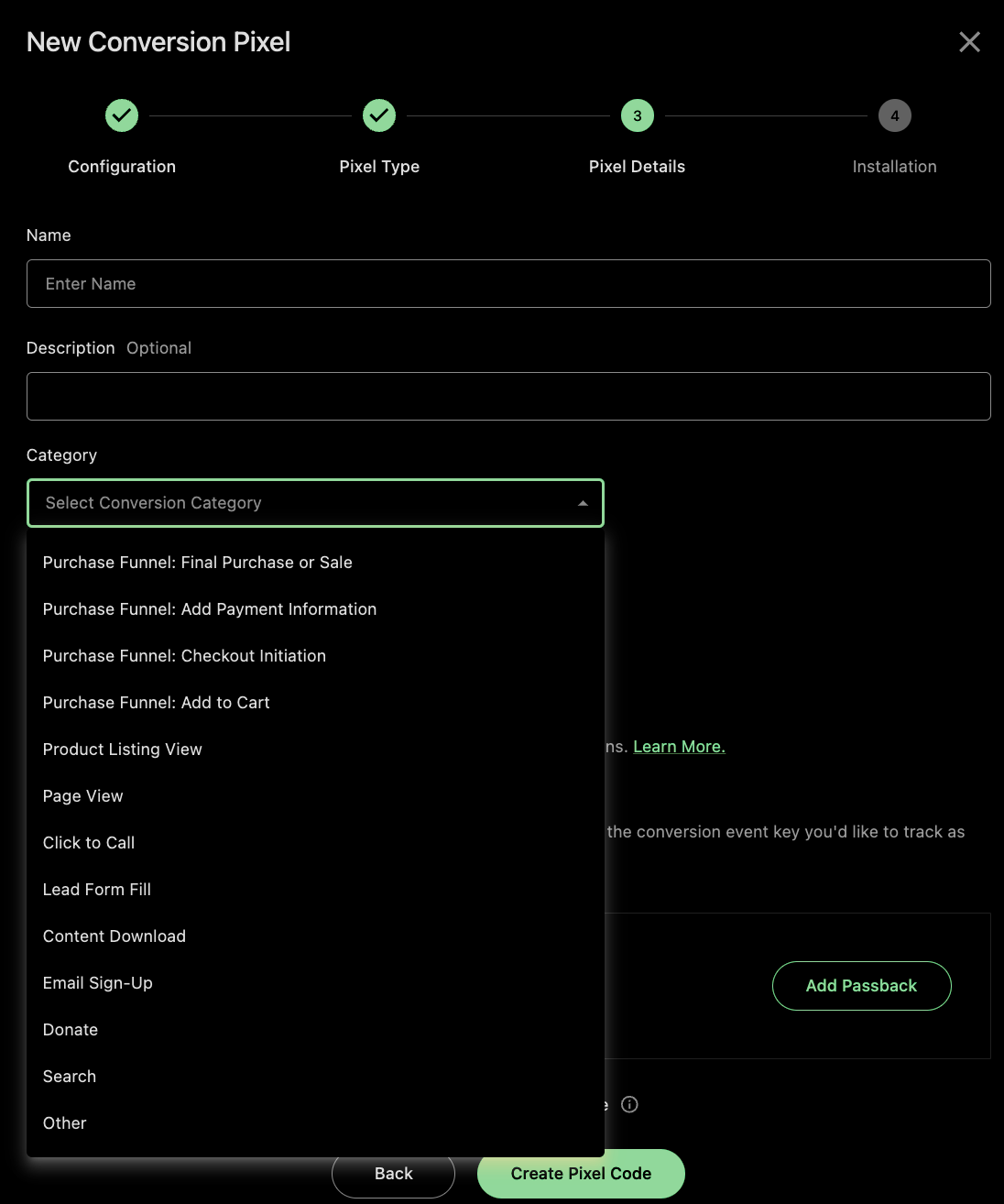Click the Add Passback button
Screen dimensions: 1004x1204
[x=861, y=986]
